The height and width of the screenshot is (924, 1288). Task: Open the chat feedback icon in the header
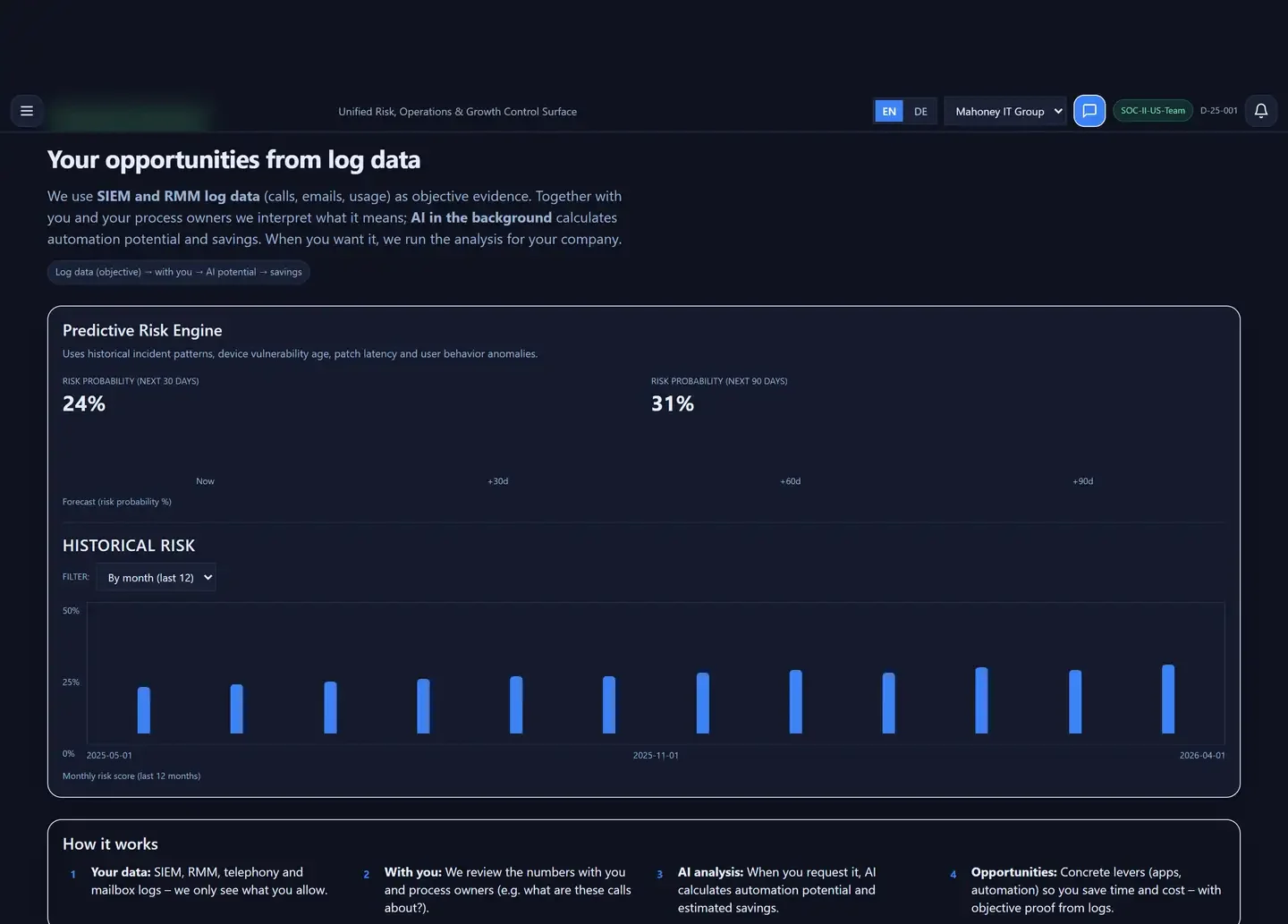pos(1089,110)
